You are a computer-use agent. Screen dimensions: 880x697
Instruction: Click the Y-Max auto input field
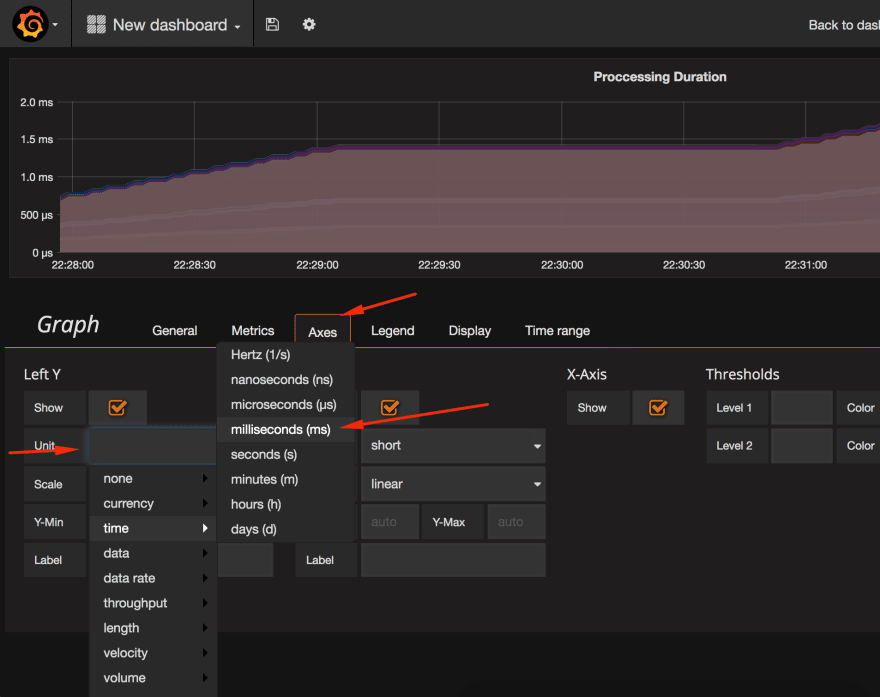coord(516,522)
